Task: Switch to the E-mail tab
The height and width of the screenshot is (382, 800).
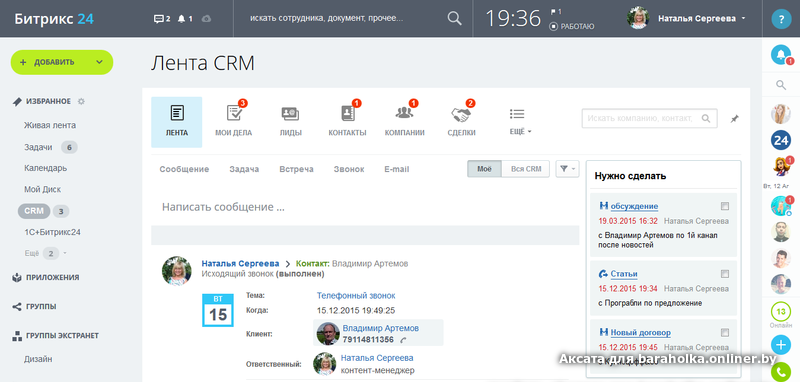Action: pos(397,169)
